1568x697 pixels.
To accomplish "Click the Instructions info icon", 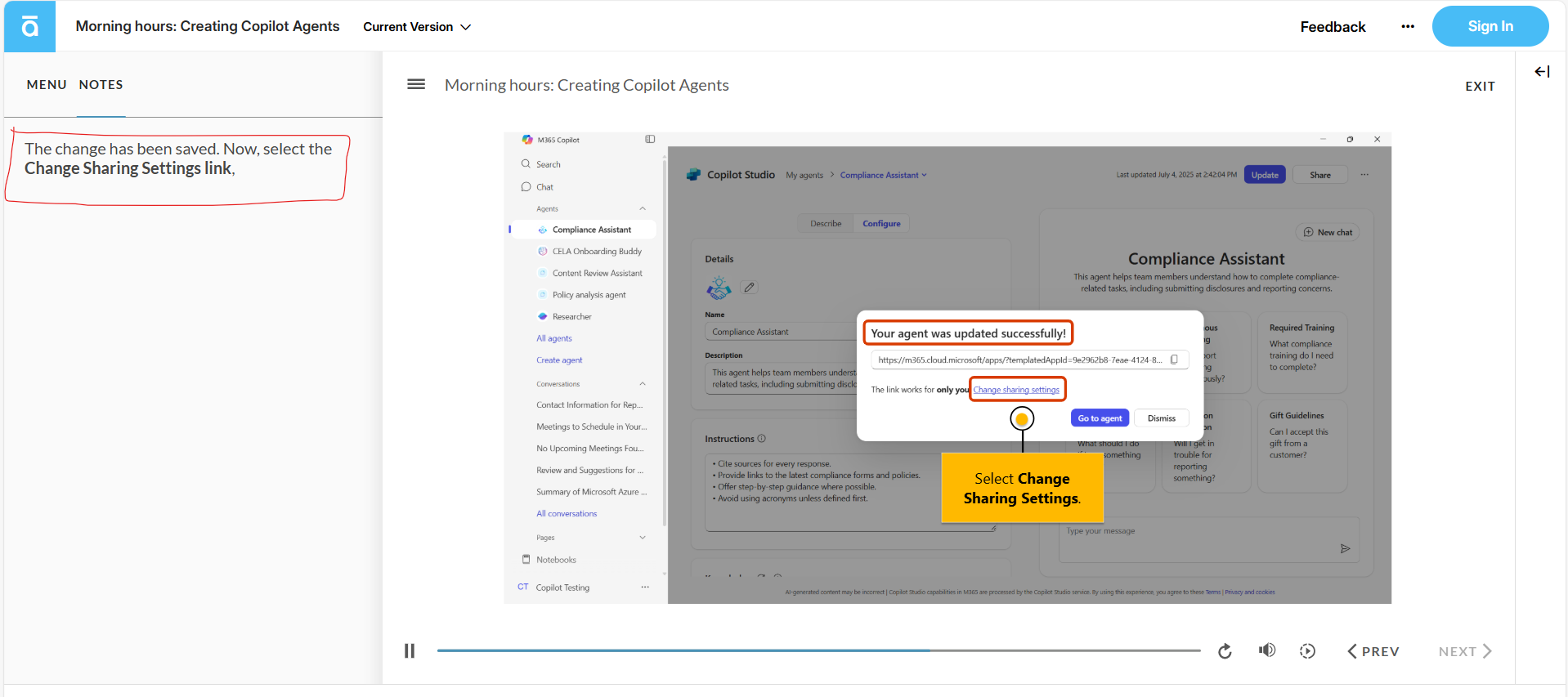I will [762, 439].
